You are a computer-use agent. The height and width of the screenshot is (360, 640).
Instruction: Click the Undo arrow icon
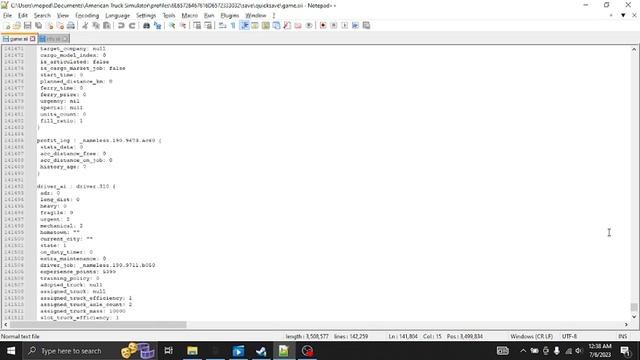[x=121, y=25]
